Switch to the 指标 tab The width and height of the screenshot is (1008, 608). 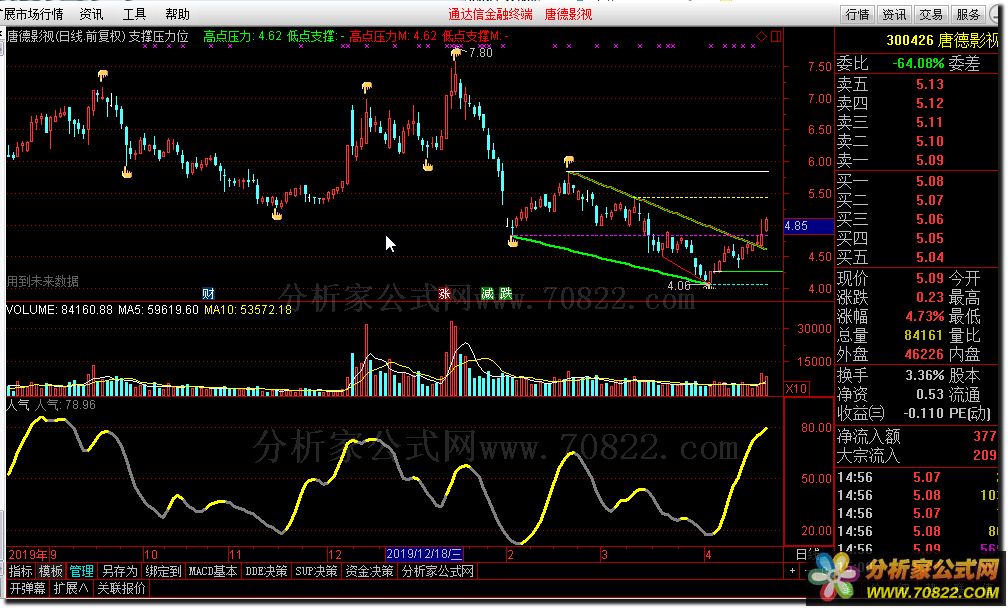coord(21,571)
